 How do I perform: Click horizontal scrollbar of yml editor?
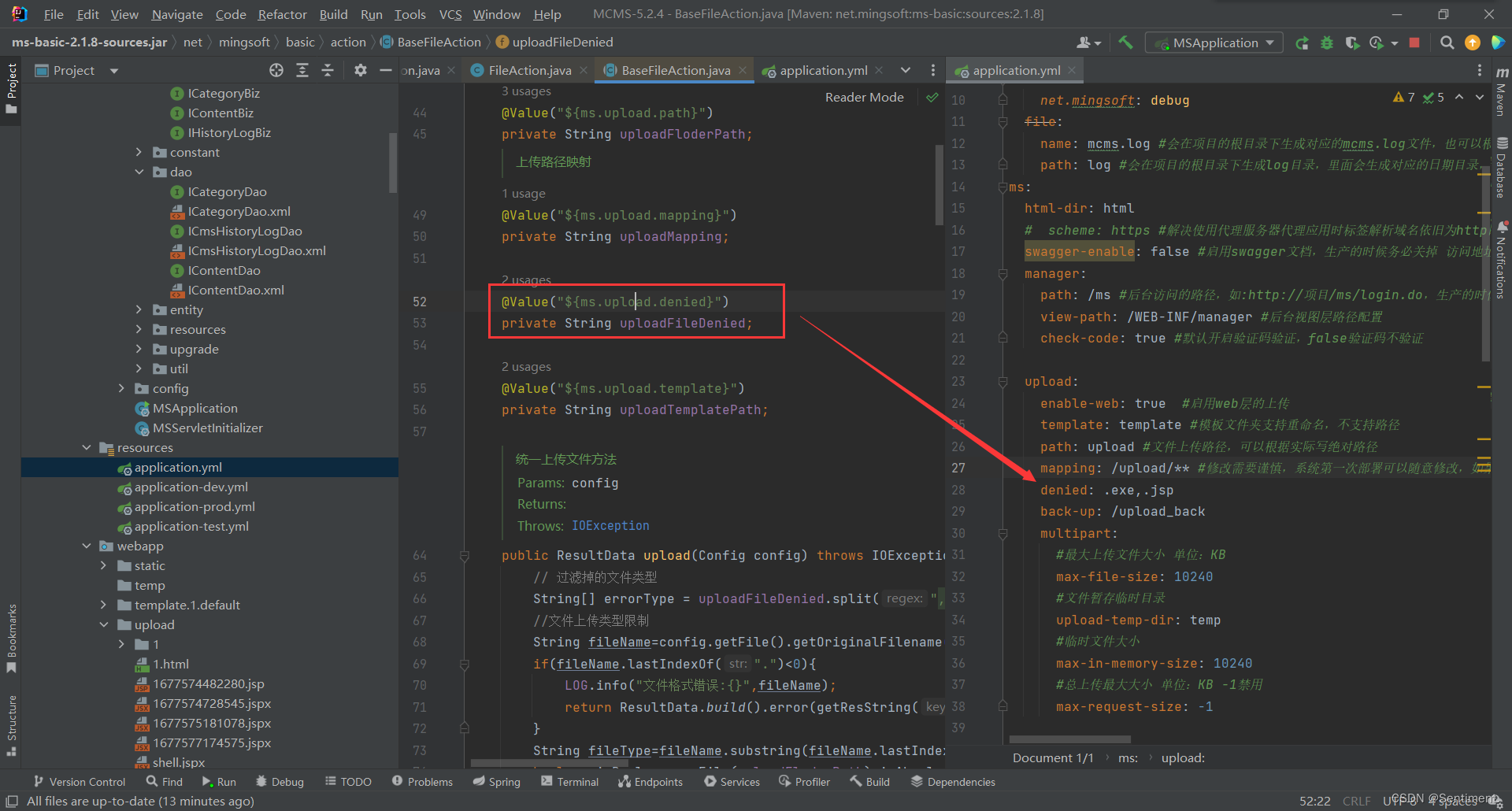click(1070, 739)
